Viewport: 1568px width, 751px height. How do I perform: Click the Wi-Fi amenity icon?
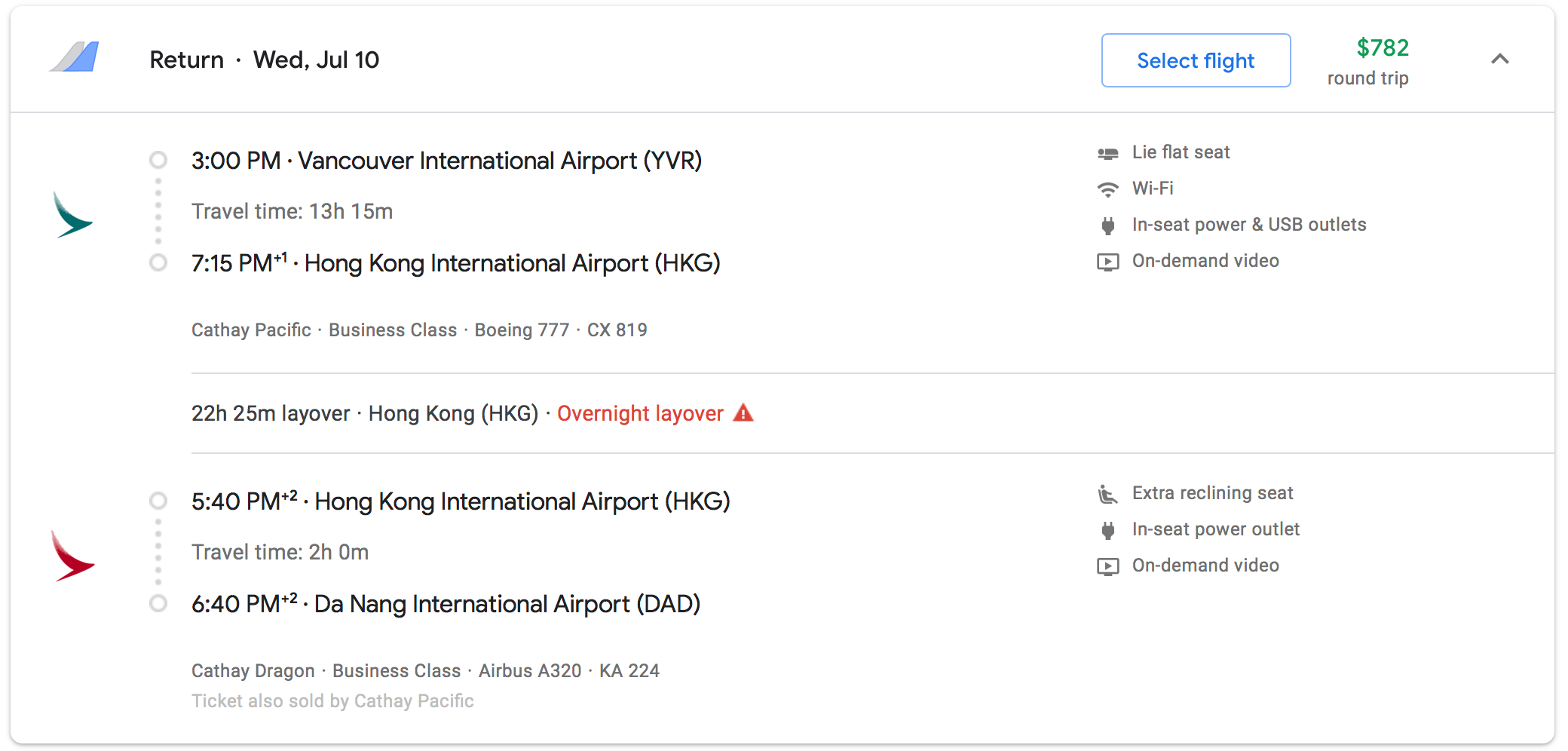coord(1107,189)
